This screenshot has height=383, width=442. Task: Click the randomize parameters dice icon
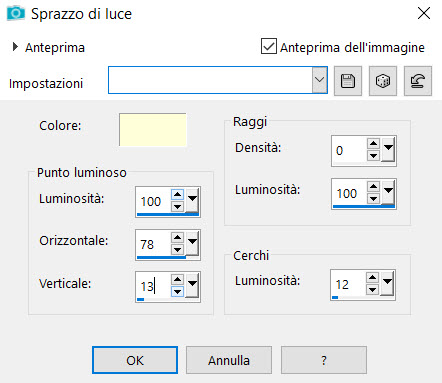(x=383, y=81)
